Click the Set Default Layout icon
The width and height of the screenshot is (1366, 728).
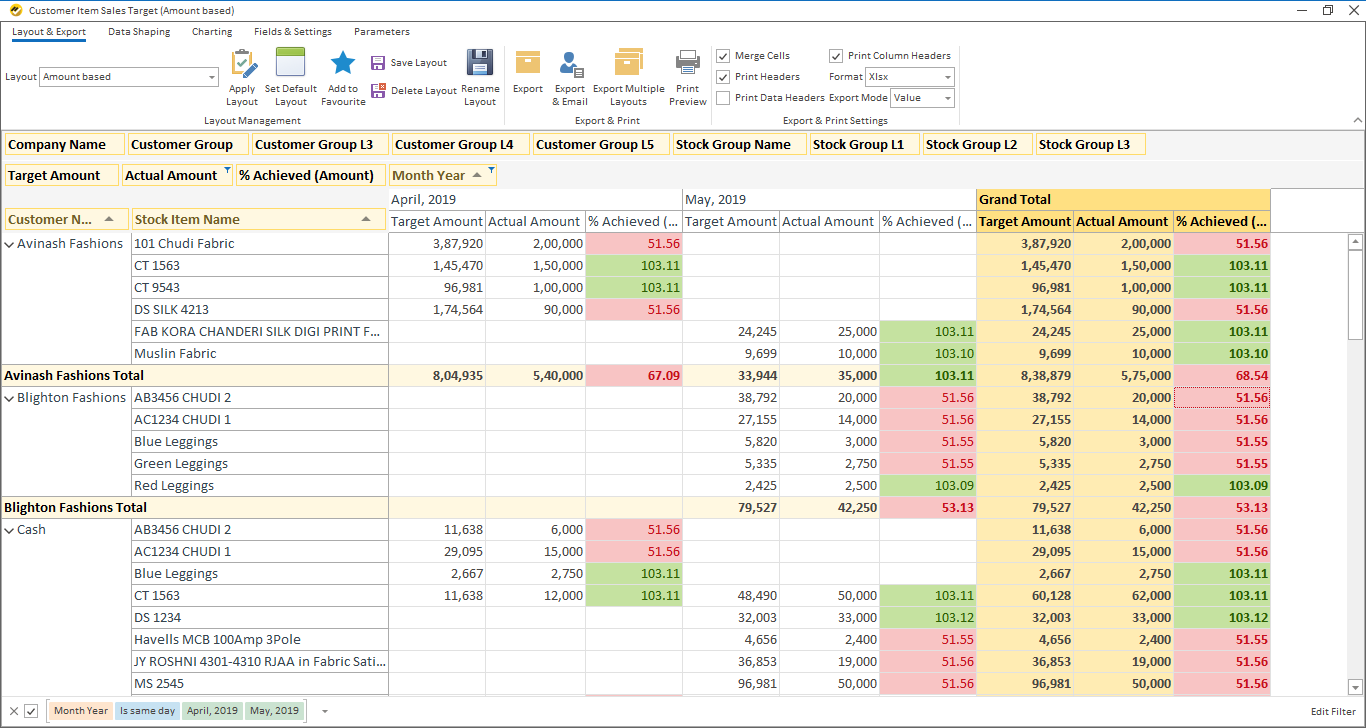pyautogui.click(x=290, y=64)
